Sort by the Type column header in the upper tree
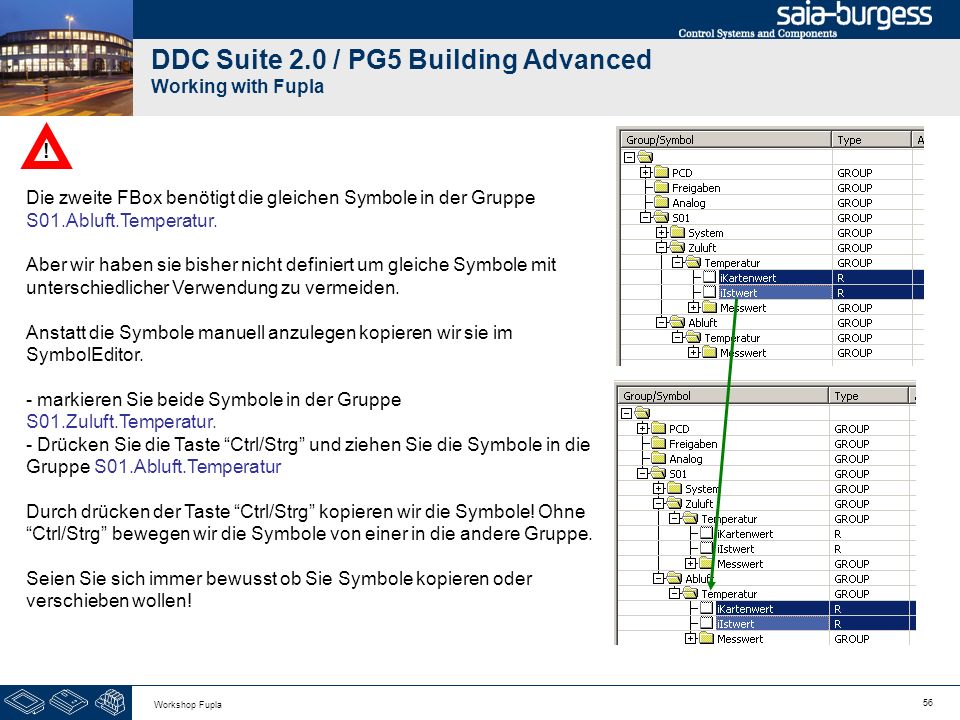Screen dimensions: 960x720 coord(871,140)
